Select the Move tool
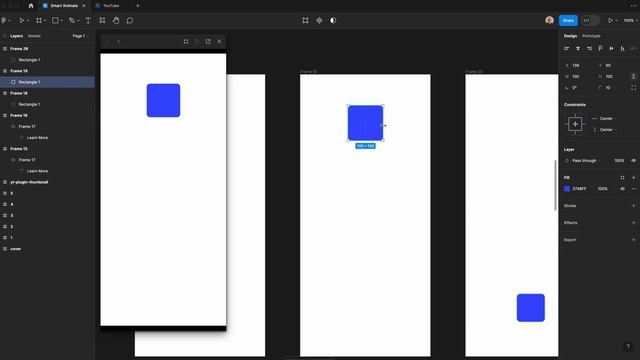This screenshot has width=640, height=360. click(x=21, y=20)
